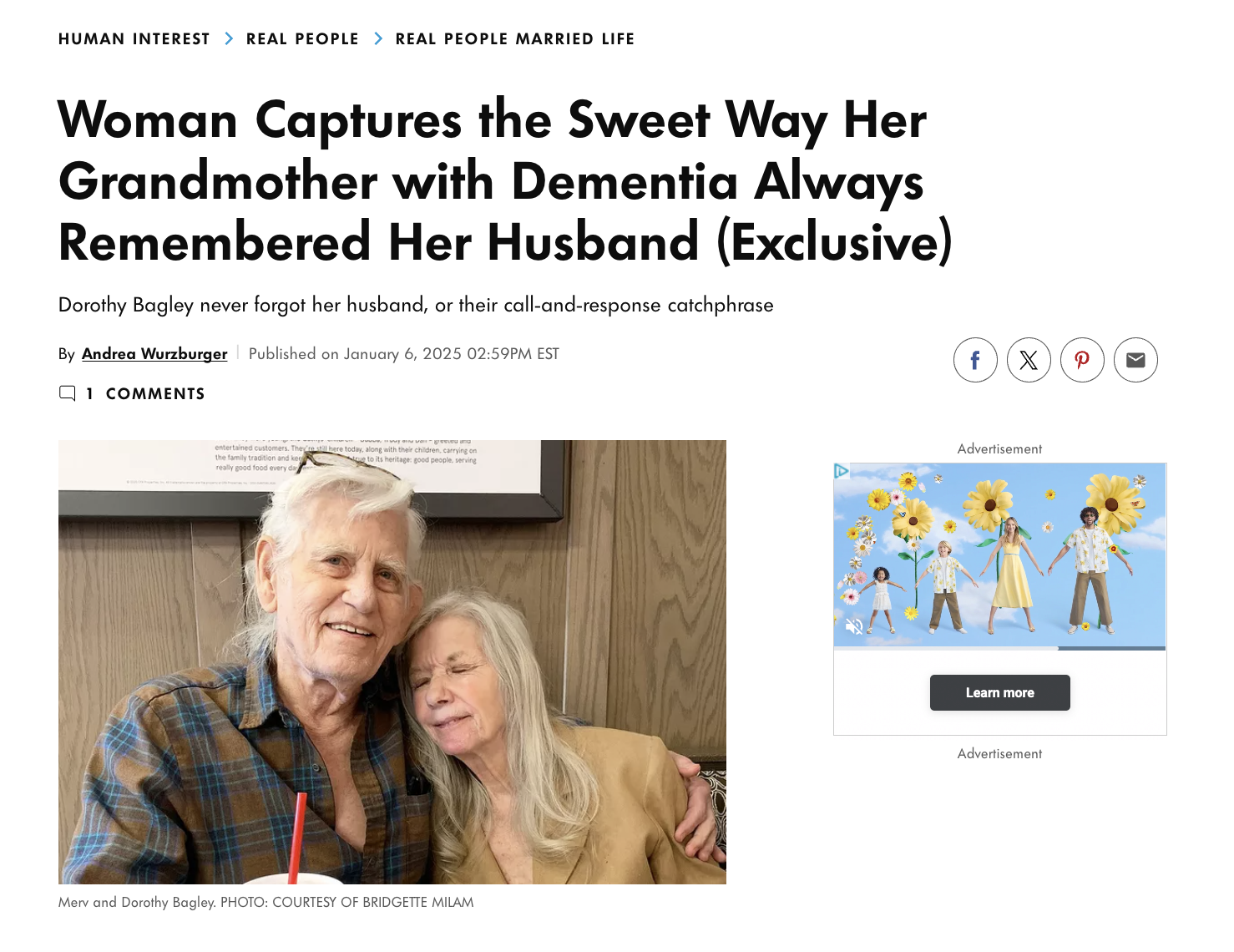This screenshot has width=1234, height=952.
Task: Pin the article to Pinterest
Action: pyautogui.click(x=1082, y=360)
